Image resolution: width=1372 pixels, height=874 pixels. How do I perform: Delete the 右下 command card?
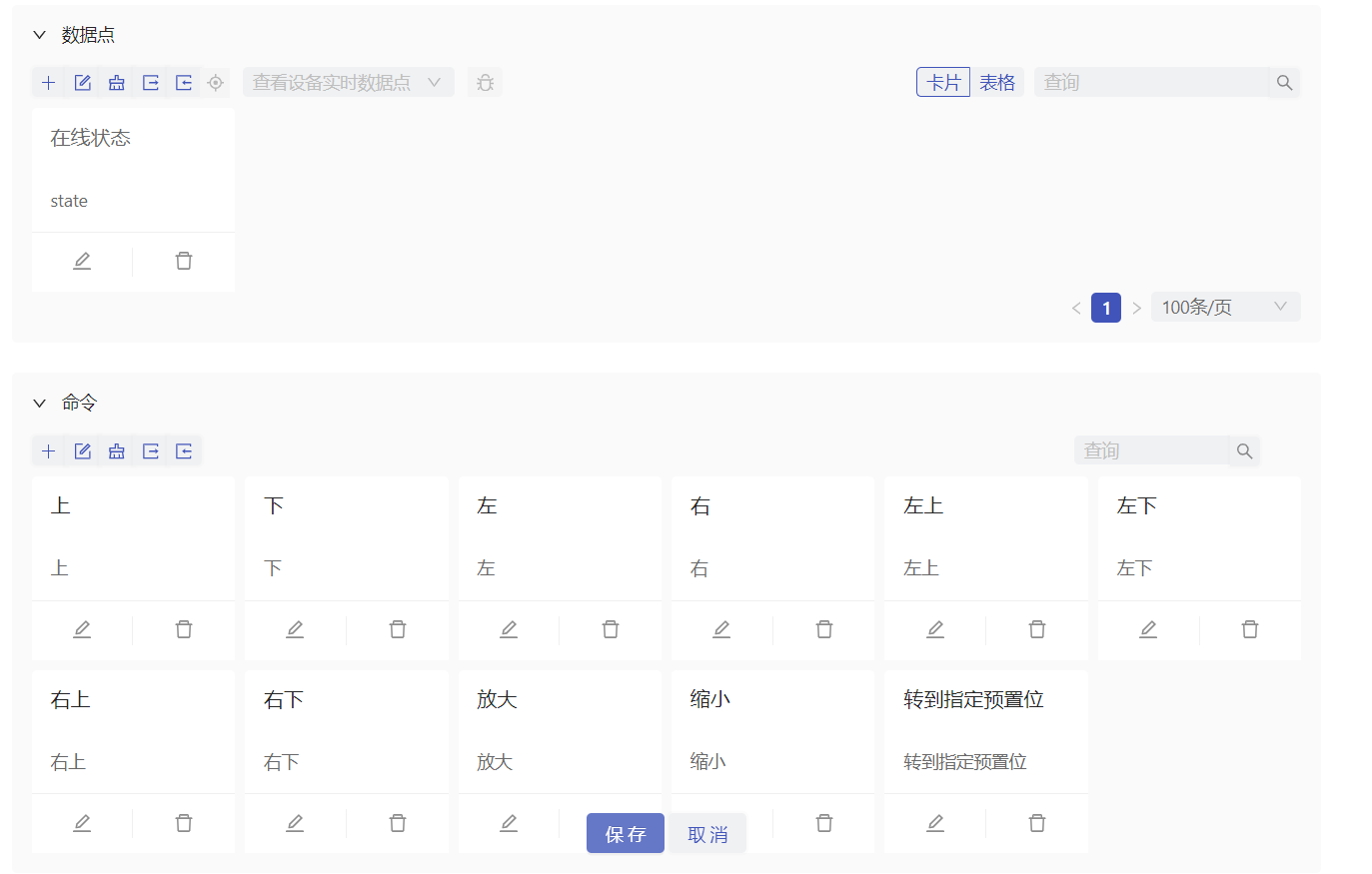398,823
